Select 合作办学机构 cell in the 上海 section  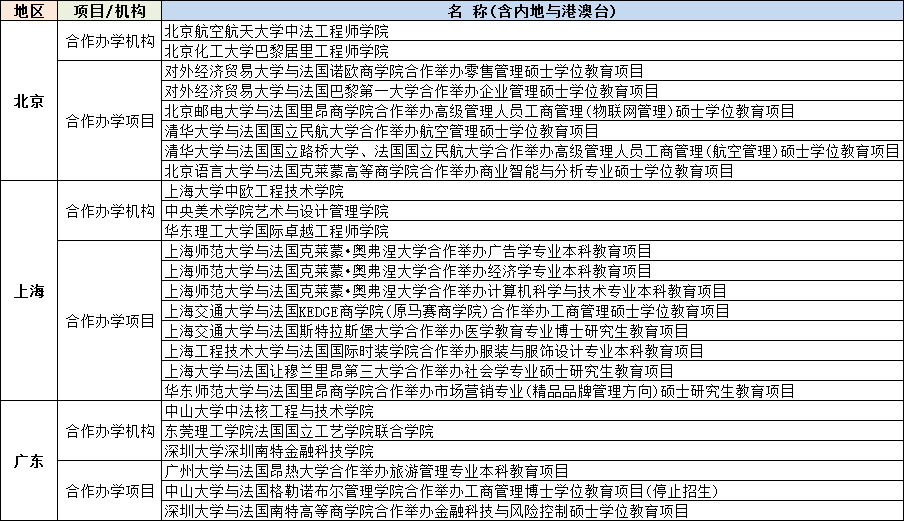tap(110, 211)
